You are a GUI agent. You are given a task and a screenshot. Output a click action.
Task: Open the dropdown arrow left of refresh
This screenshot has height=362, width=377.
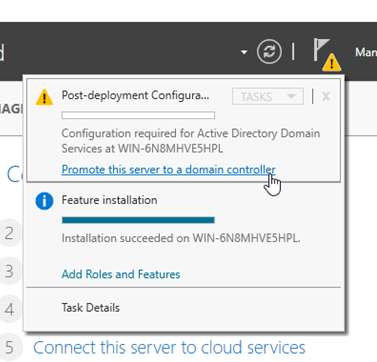pos(244,52)
